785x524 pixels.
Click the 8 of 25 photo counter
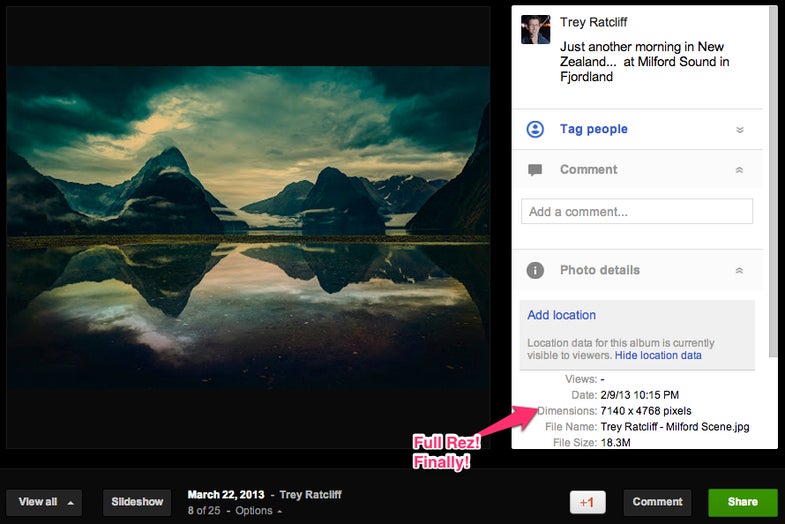coord(204,511)
